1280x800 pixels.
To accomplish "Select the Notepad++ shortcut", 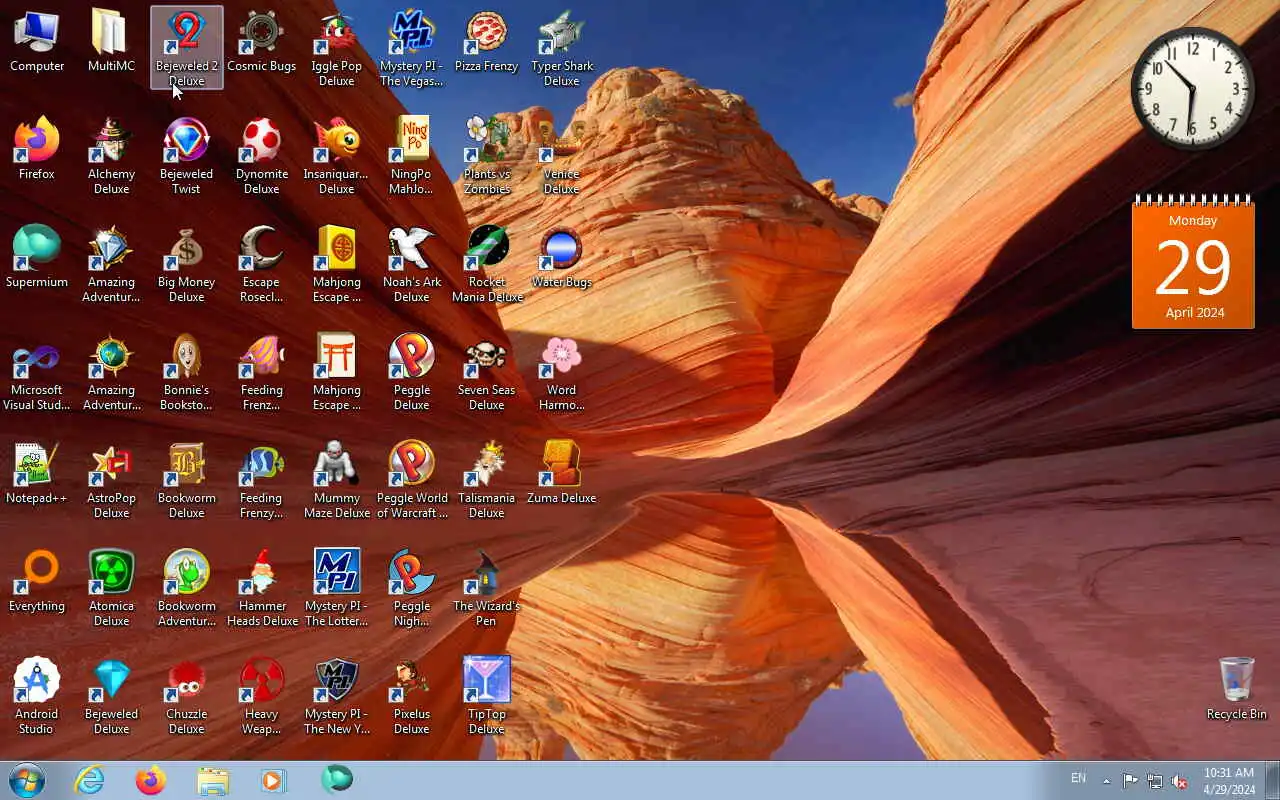I will pos(37,474).
